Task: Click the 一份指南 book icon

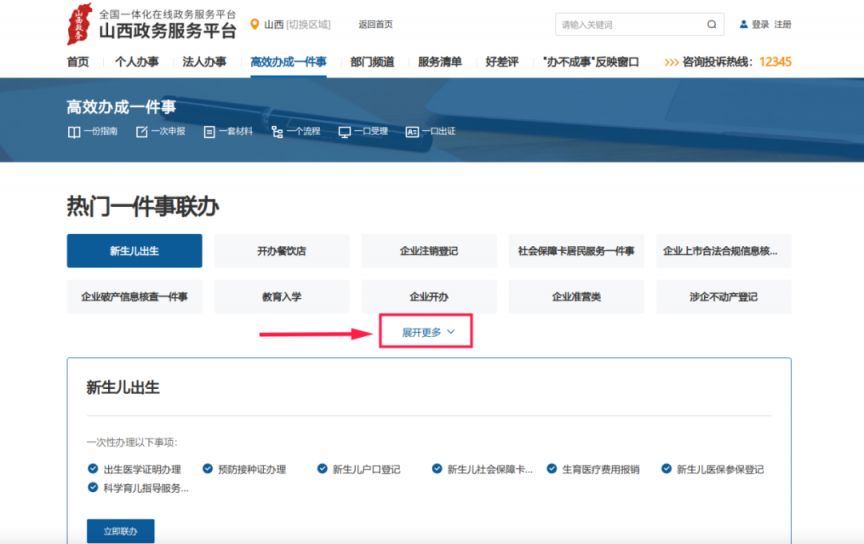Action: [x=74, y=132]
